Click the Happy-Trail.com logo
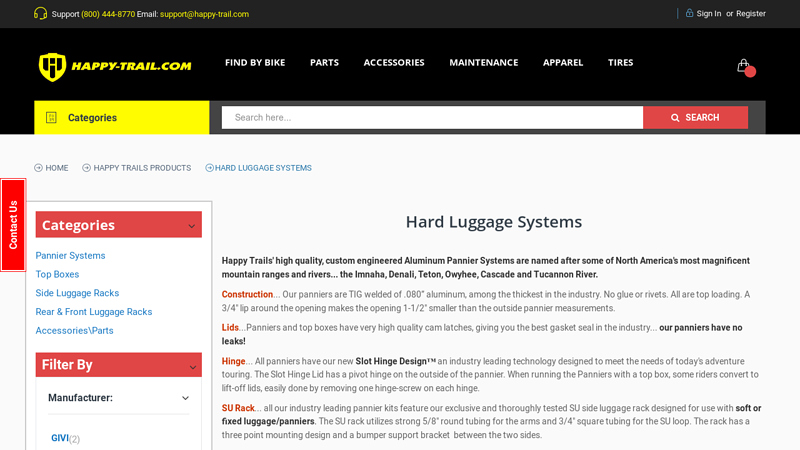 (x=114, y=66)
